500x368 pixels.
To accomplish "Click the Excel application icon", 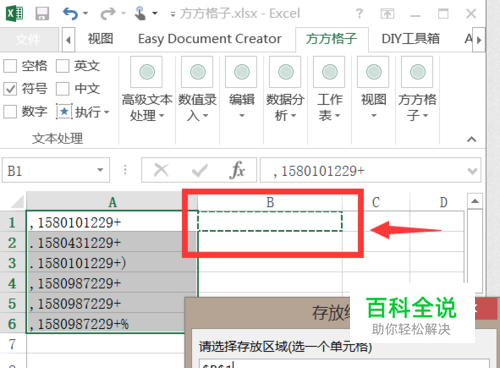I will pos(14,14).
